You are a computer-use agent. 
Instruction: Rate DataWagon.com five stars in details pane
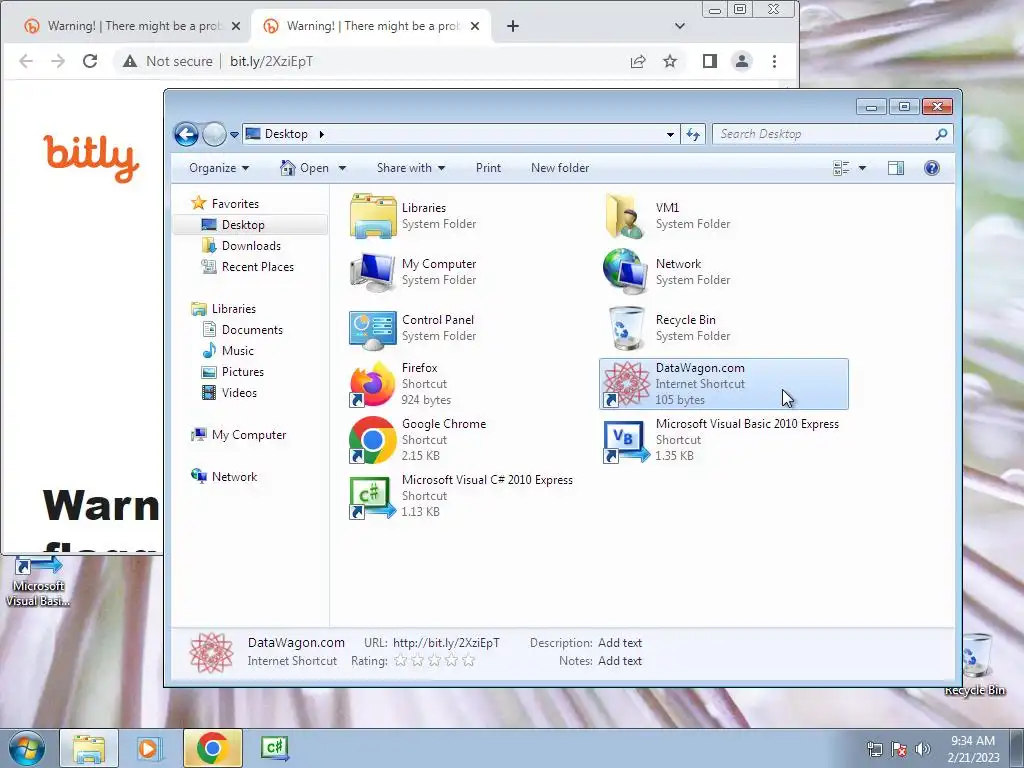[x=468, y=661]
